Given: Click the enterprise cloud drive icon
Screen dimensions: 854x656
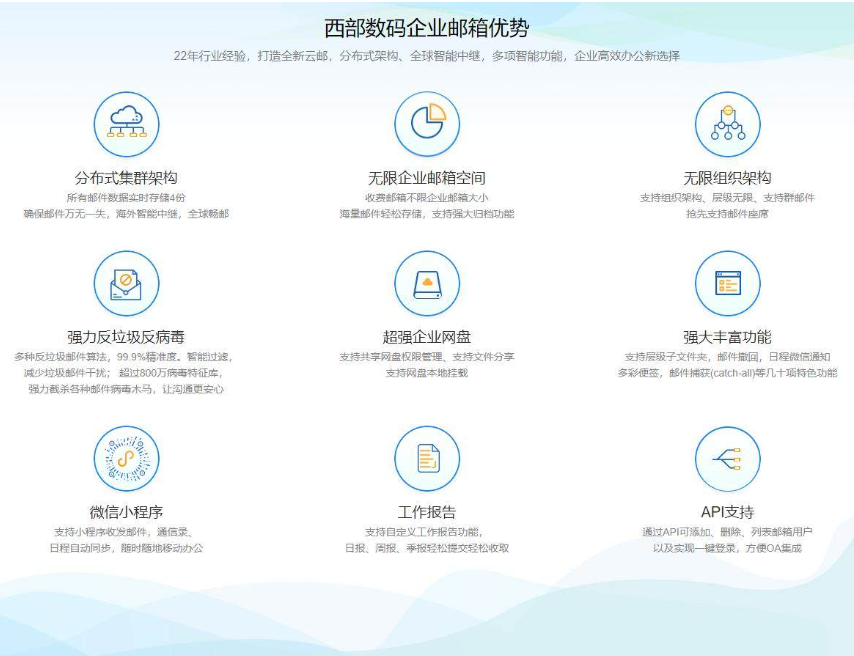Looking at the screenshot, I should click(427, 283).
